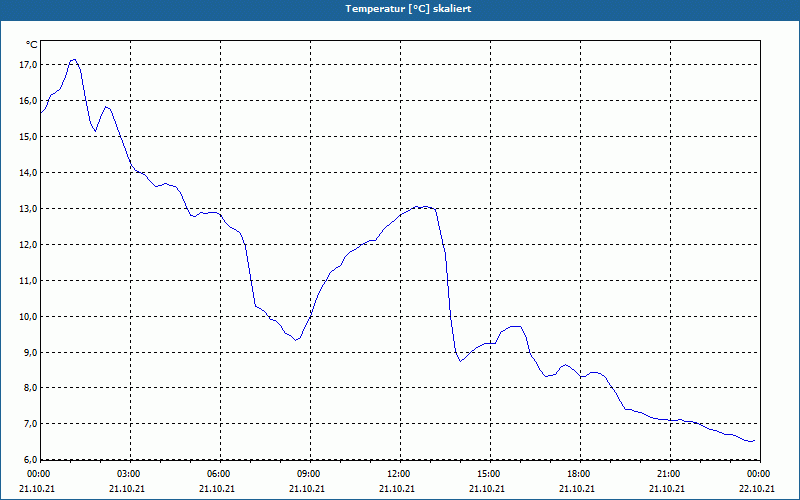This screenshot has width=800, height=500.
Task: Select the 16,0 y-axis label
Action: 29,101
